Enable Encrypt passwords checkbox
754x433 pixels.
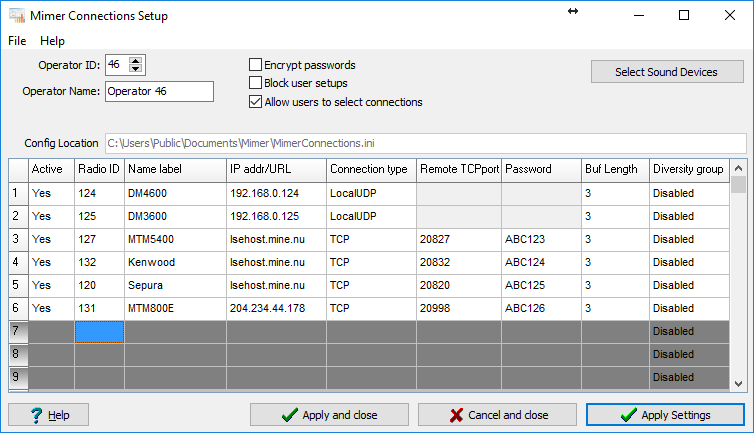255,64
